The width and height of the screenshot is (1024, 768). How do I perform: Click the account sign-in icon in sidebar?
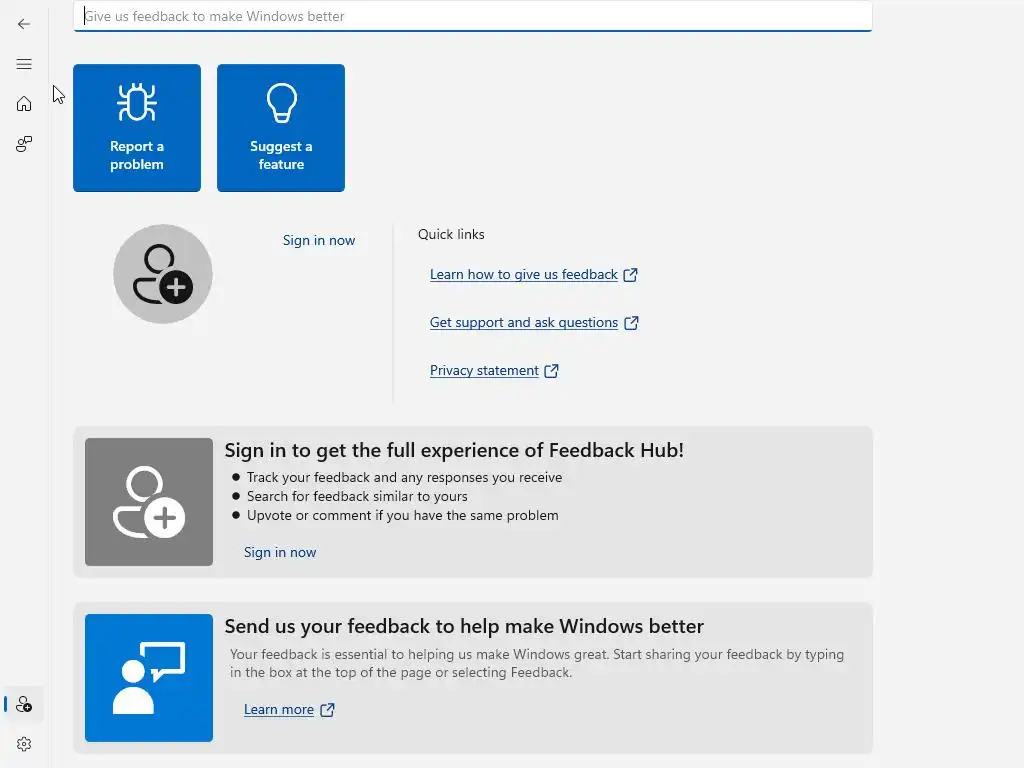tap(24, 704)
